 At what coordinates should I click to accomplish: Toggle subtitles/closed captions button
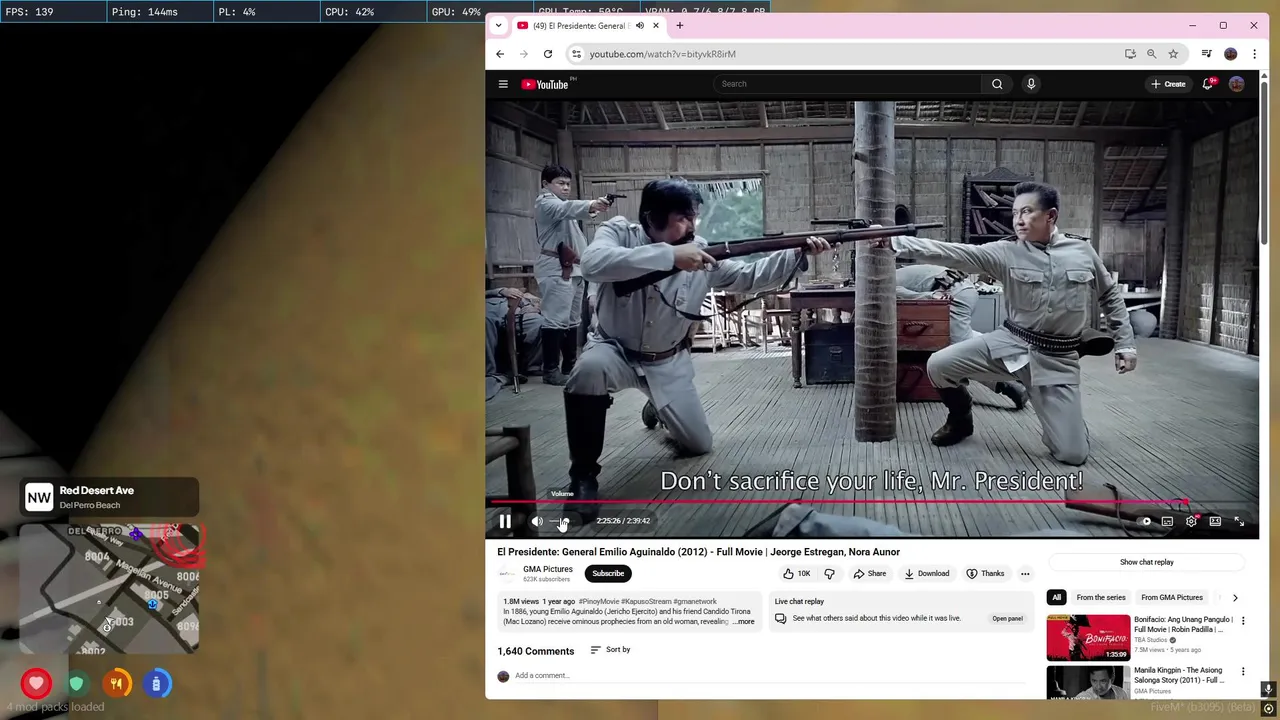click(x=1167, y=521)
